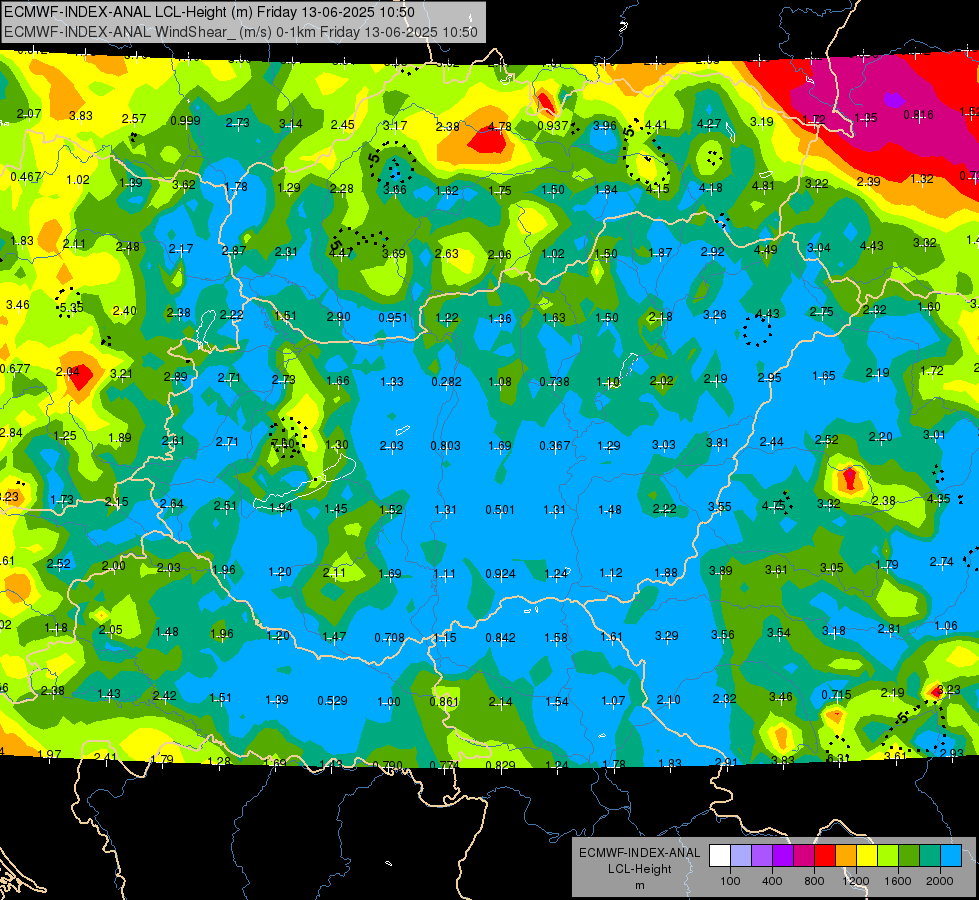Click the wind shear value '4.35'
The image size is (979, 900).
tap(939, 499)
